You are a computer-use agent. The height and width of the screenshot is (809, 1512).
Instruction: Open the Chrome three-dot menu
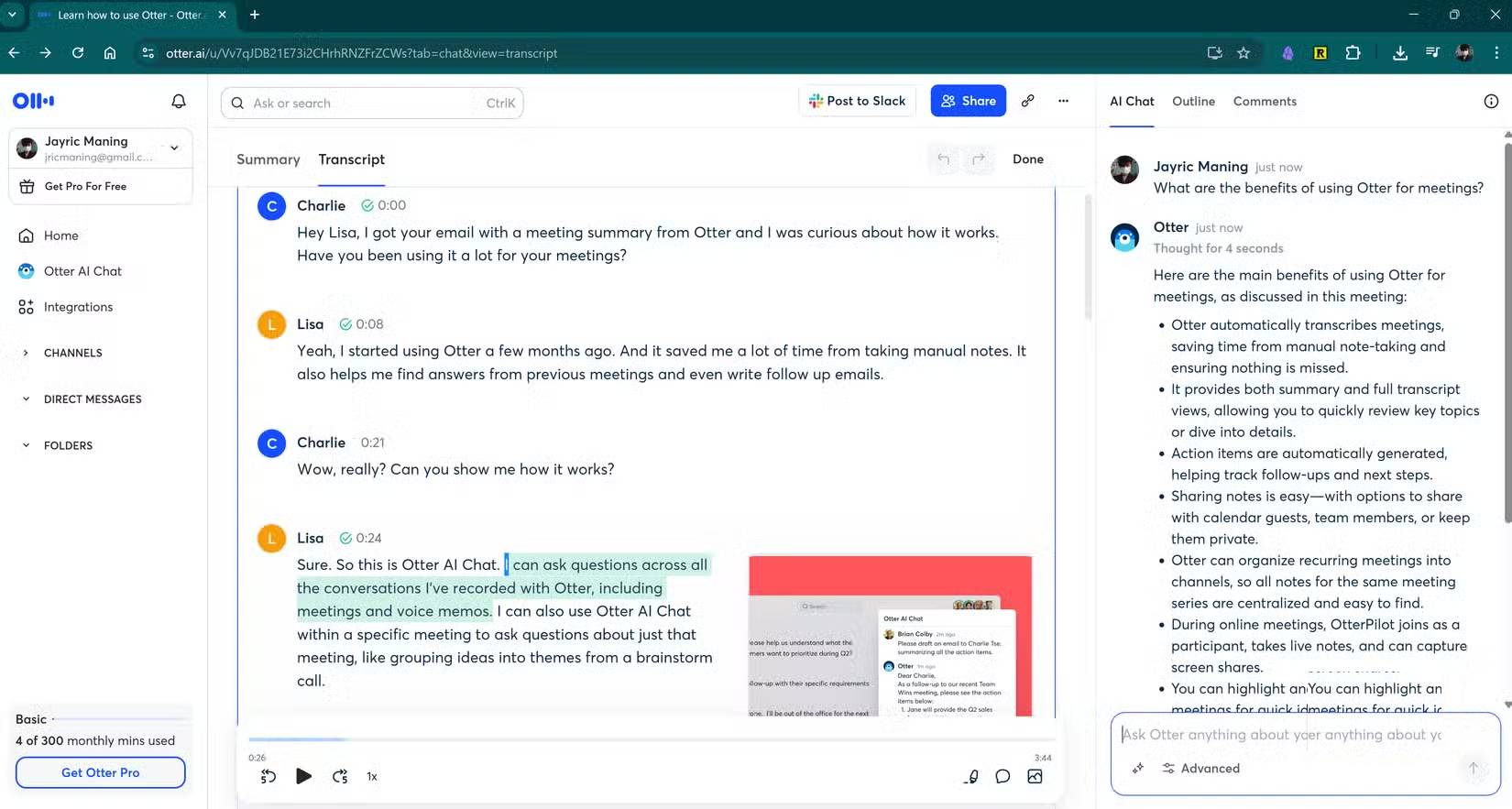pos(1496,53)
